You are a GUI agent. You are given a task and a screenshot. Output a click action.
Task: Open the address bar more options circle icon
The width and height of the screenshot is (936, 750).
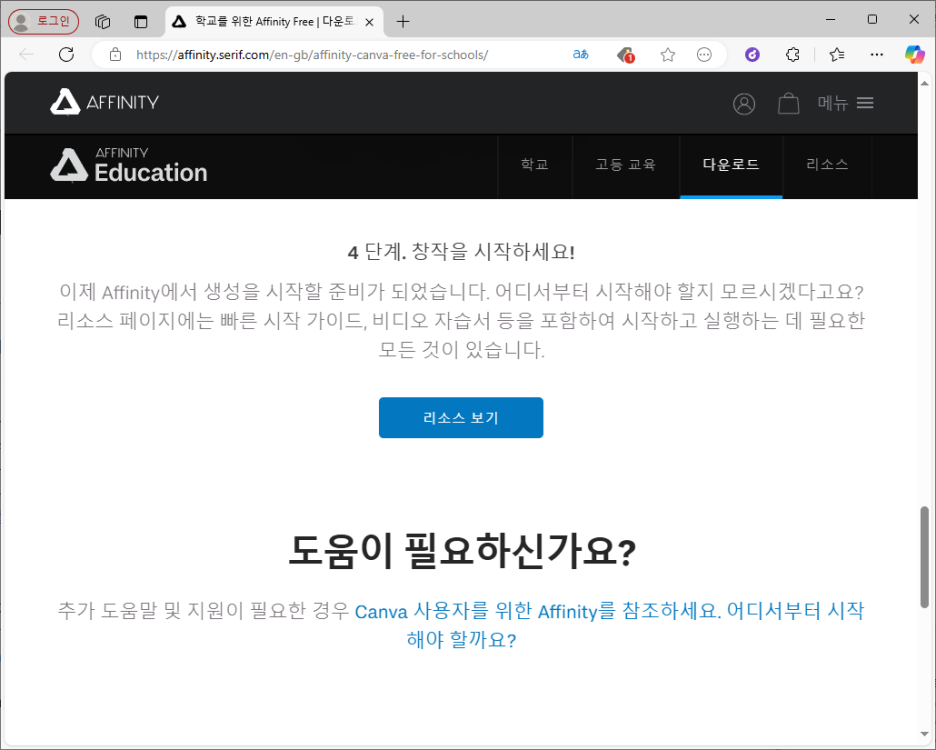pyautogui.click(x=704, y=55)
